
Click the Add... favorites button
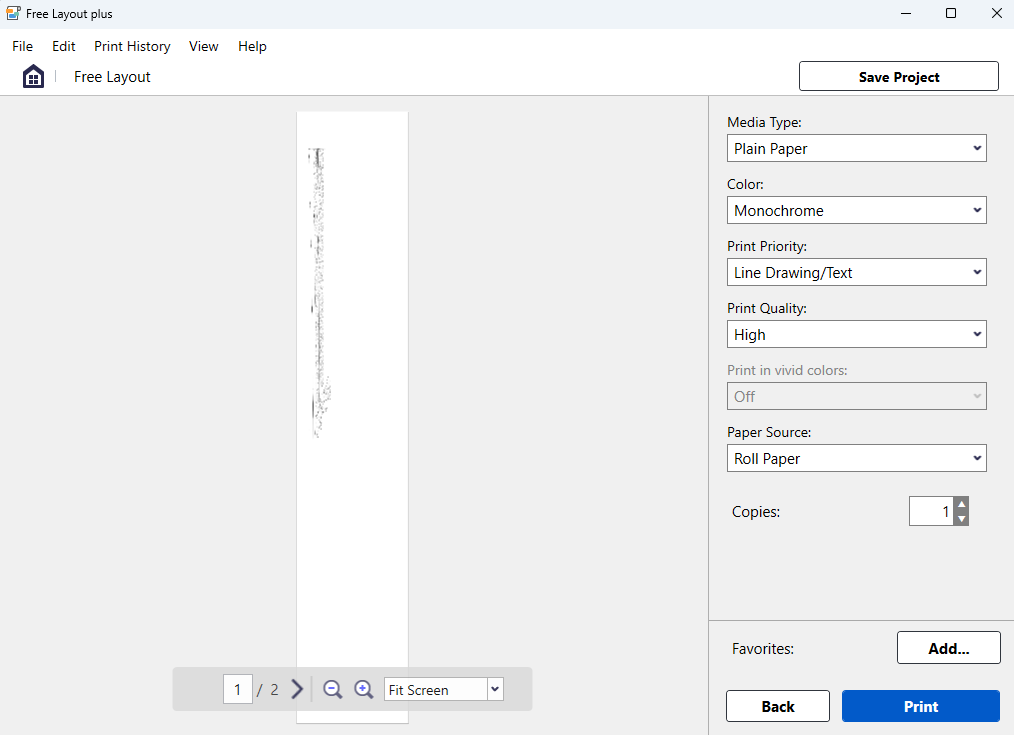[949, 648]
